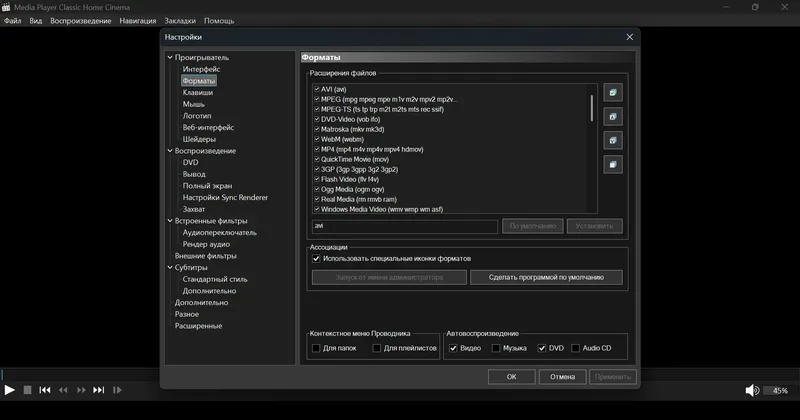Click the Stop playback icon
Viewport: 800px width, 420px height.
[28, 390]
